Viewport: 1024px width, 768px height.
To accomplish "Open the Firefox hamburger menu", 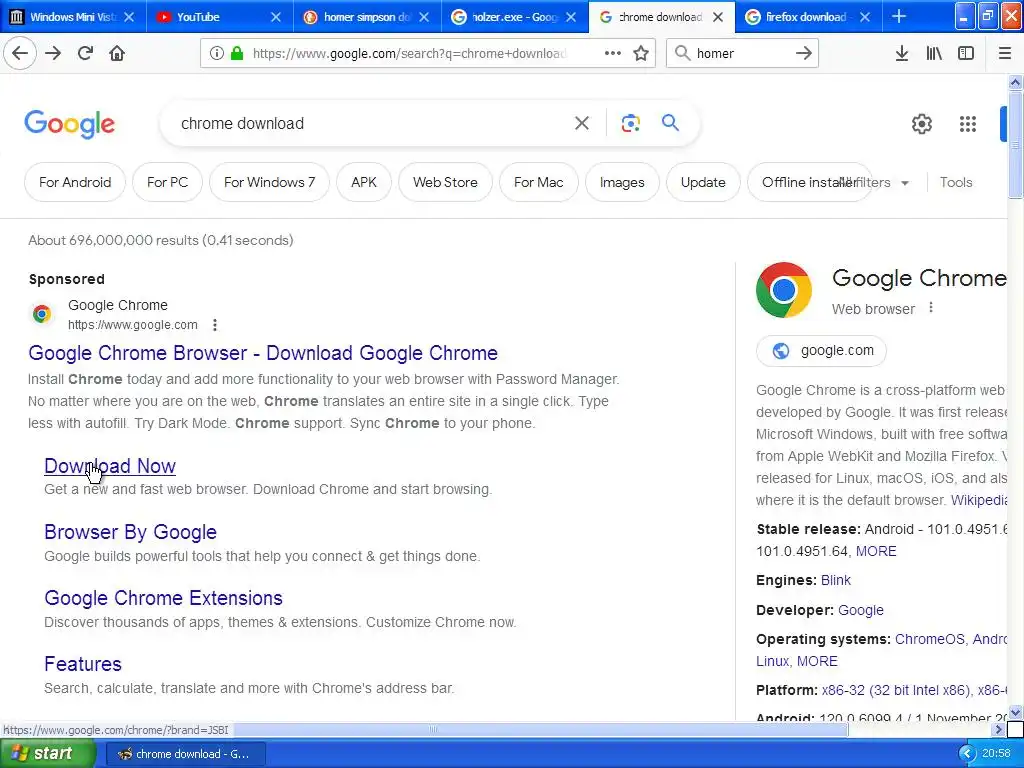I will click(x=1005, y=53).
